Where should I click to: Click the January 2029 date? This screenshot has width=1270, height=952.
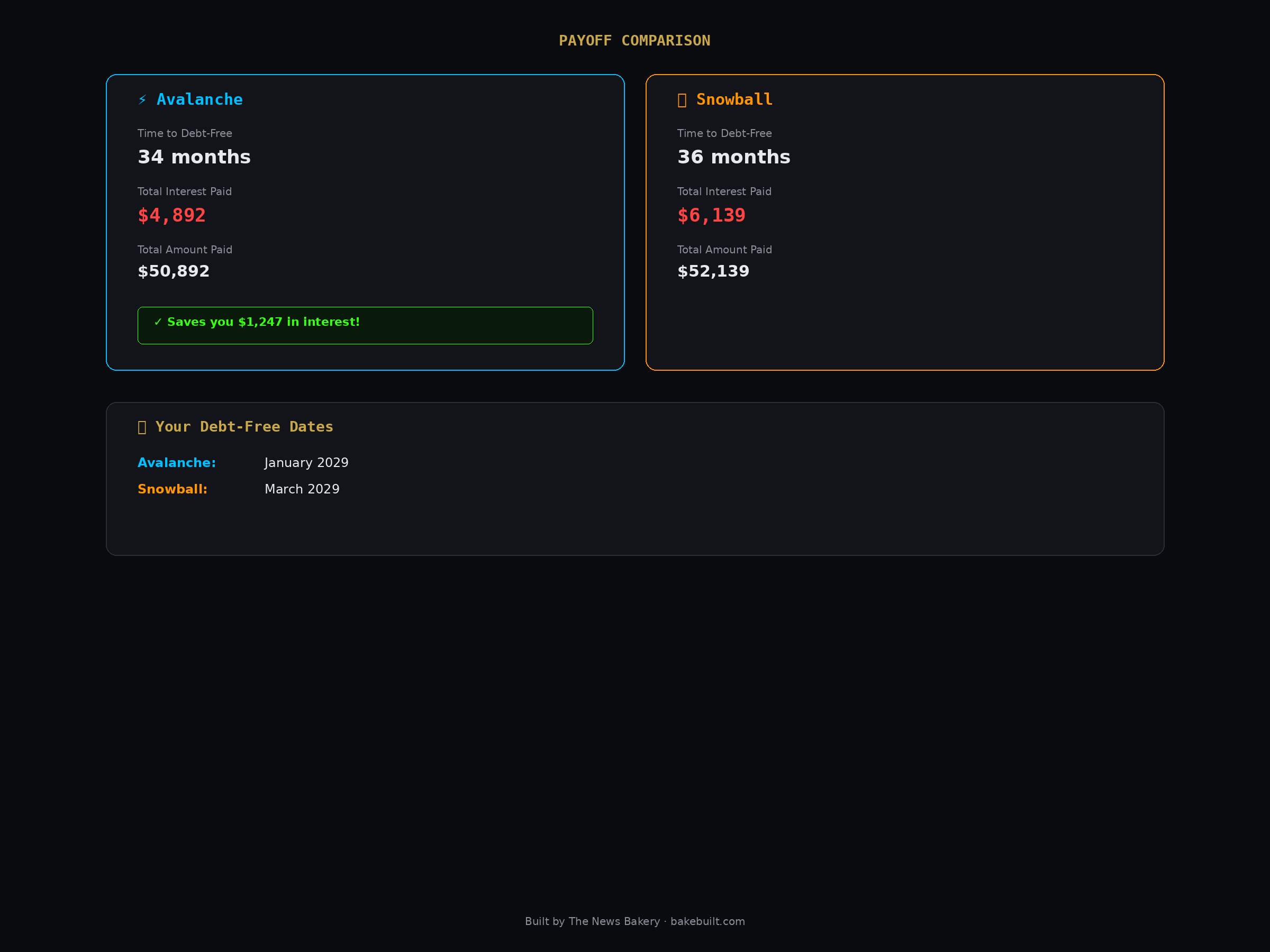point(306,463)
